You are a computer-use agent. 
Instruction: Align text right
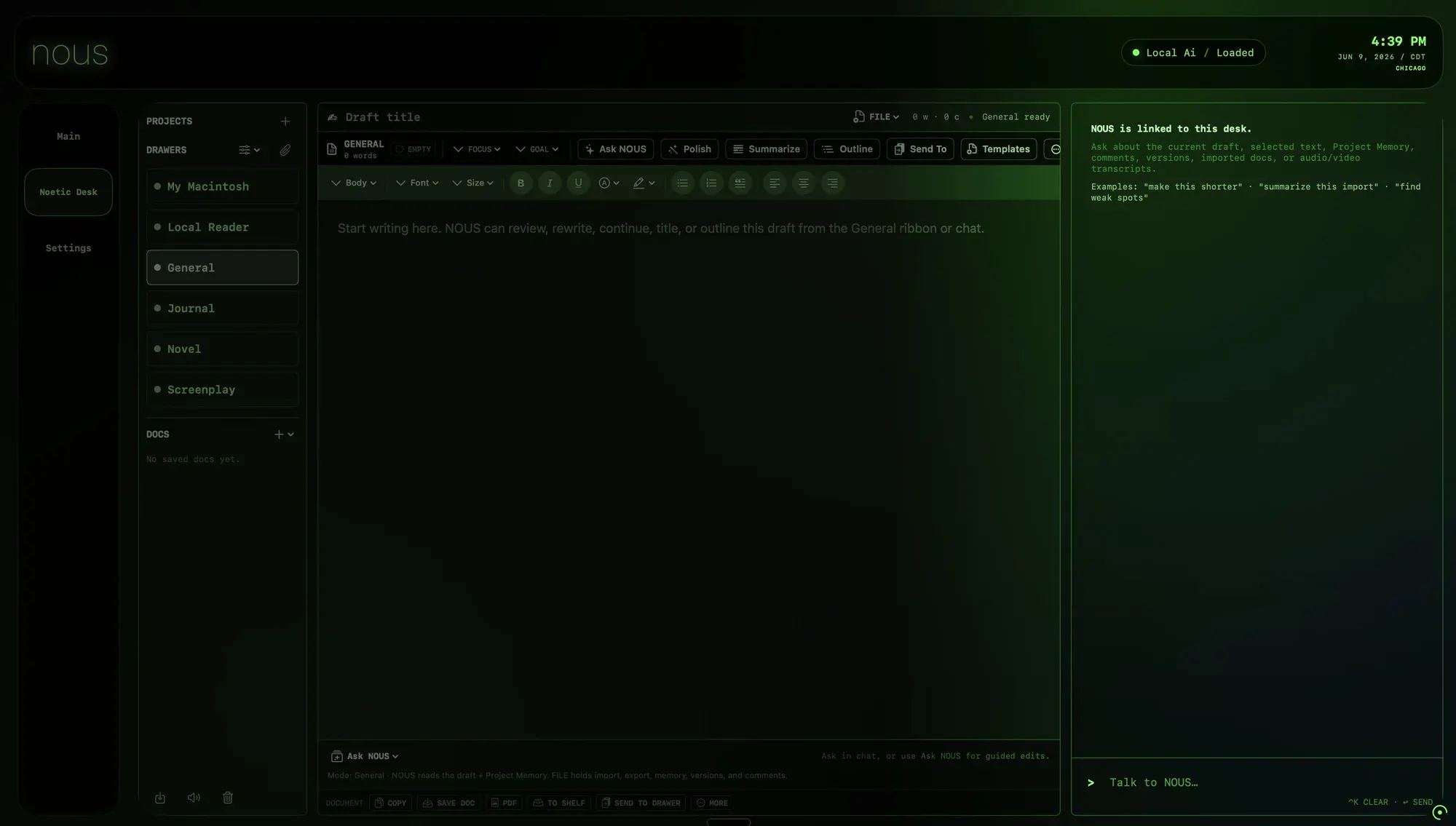point(833,183)
